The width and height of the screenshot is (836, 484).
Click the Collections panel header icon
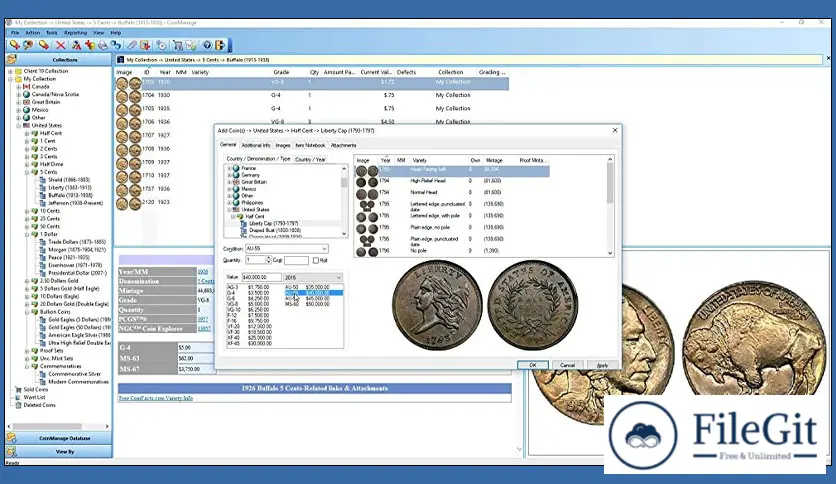pyautogui.click(x=12, y=59)
